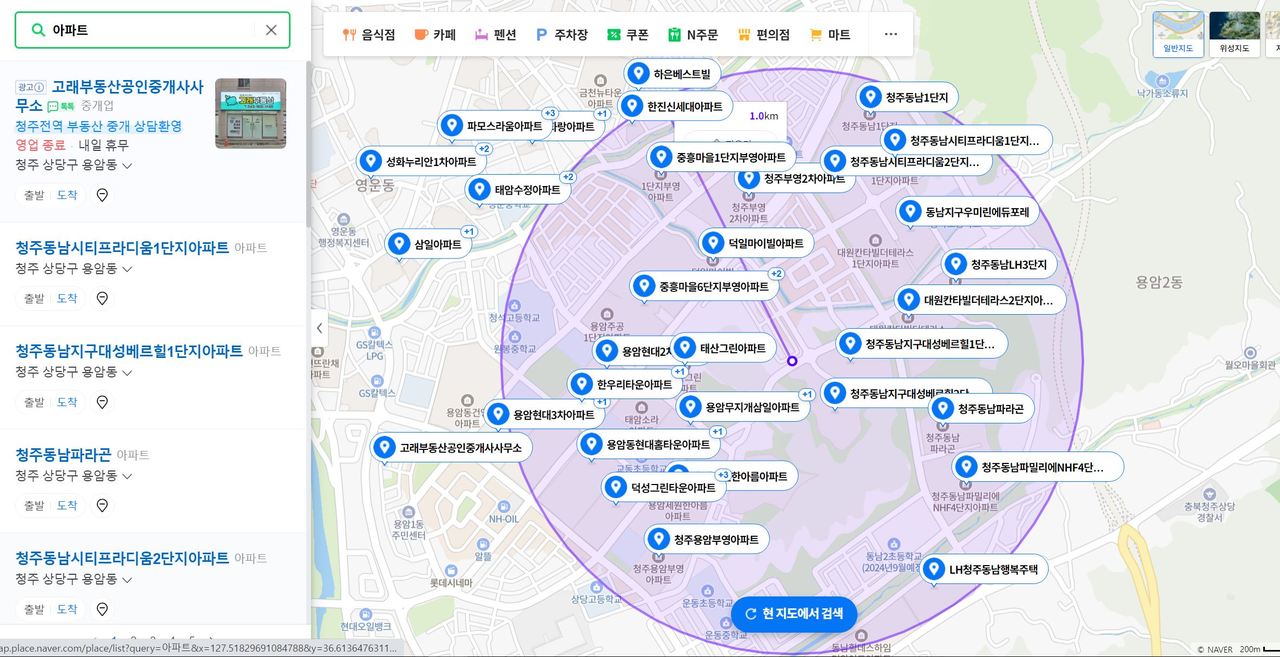Open 청주동남파라곤 listing in results
Viewport: 1280px width, 657px height.
pyautogui.click(x=63, y=454)
